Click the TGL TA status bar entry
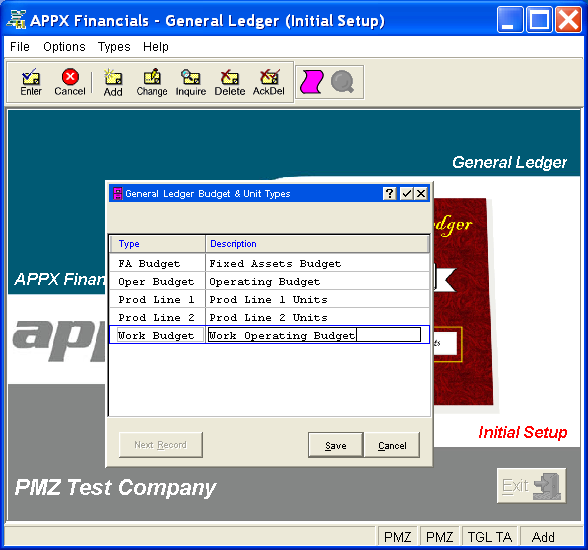Screen dimensions: 588x550 click(489, 537)
